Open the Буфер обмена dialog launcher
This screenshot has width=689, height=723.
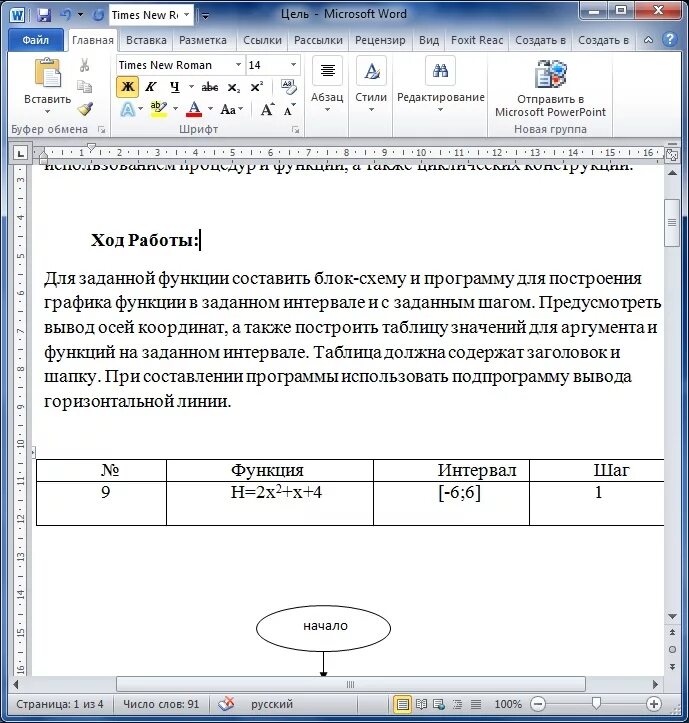101,130
